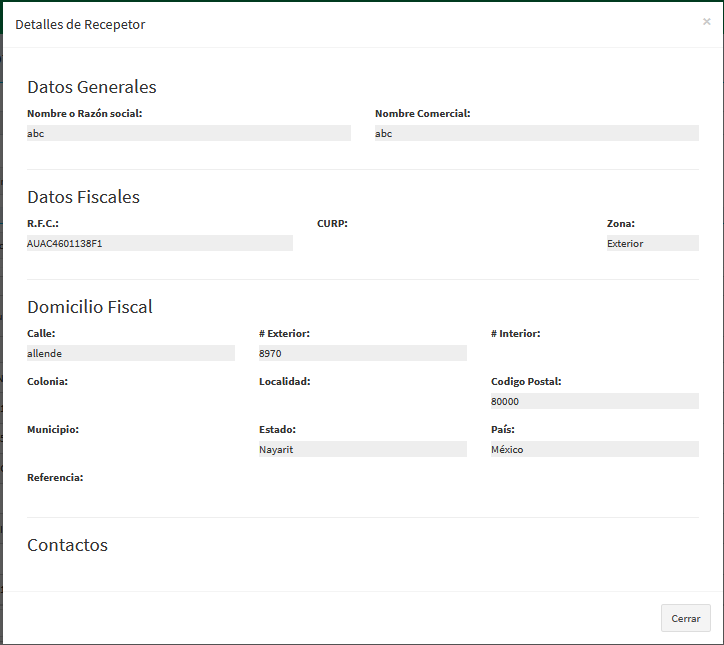The image size is (724, 645).
Task: Click the Datos Fiscales section heading
Action: [x=83, y=197]
